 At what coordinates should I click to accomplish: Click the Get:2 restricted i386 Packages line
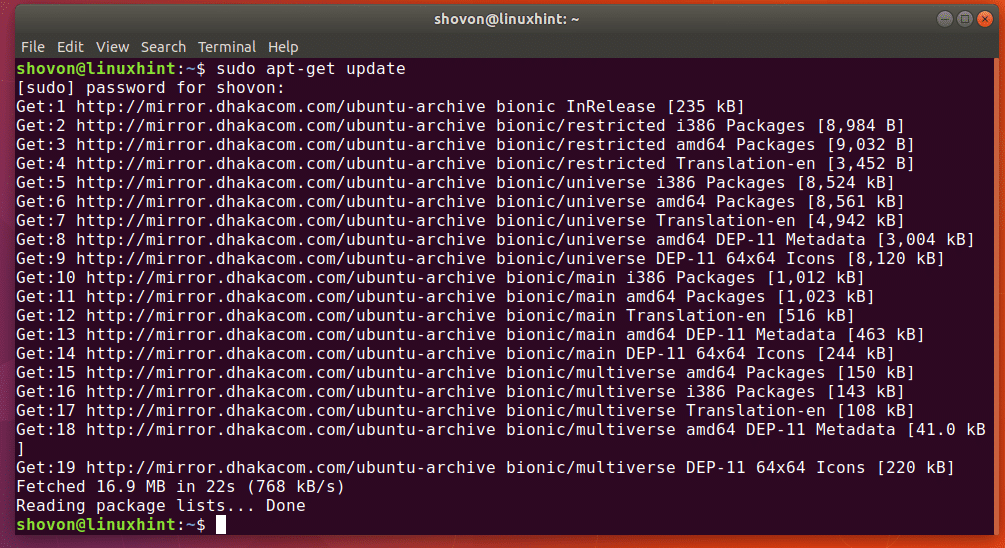click(x=460, y=126)
